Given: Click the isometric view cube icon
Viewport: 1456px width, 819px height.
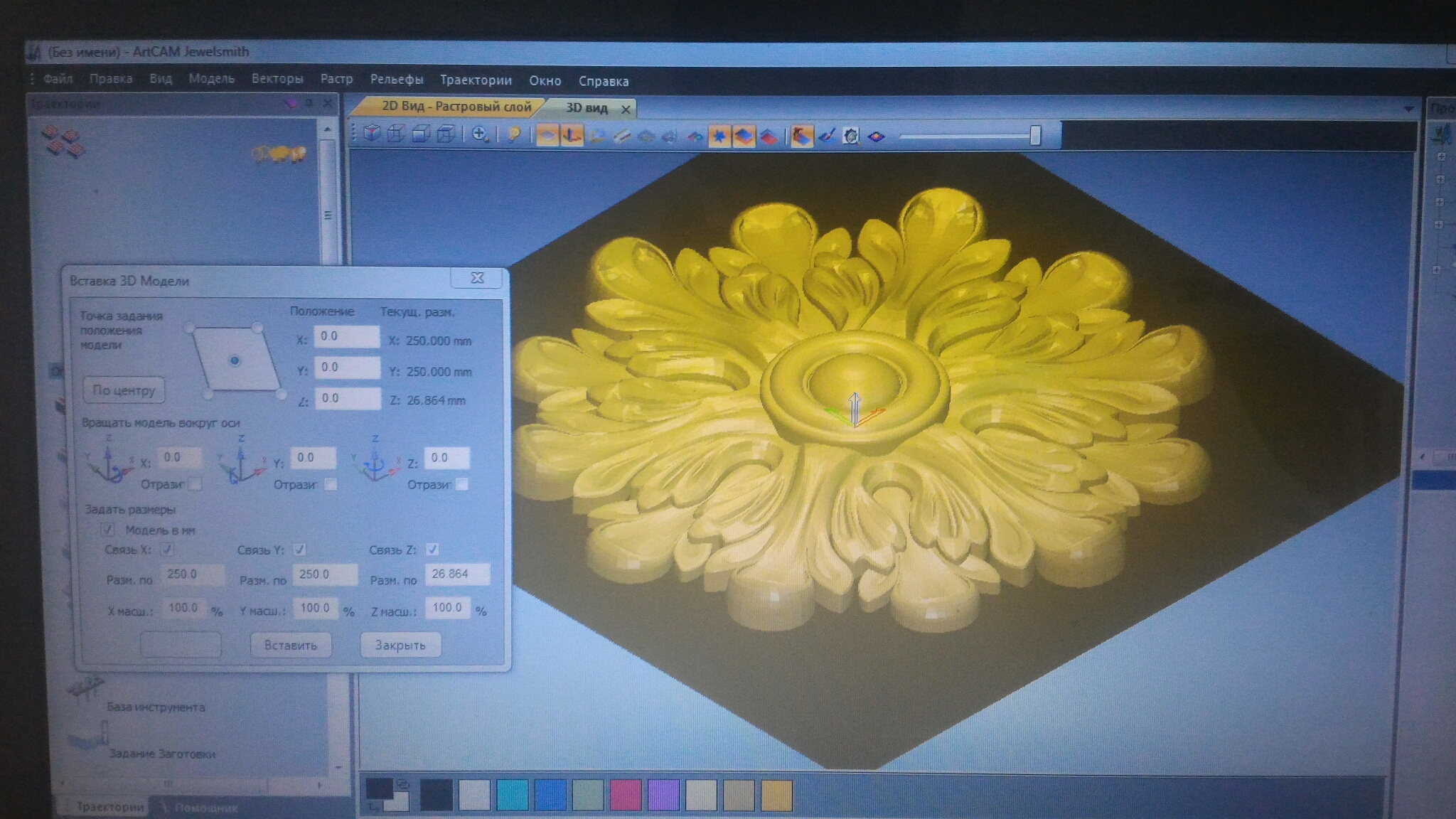Looking at the screenshot, I should (x=372, y=134).
